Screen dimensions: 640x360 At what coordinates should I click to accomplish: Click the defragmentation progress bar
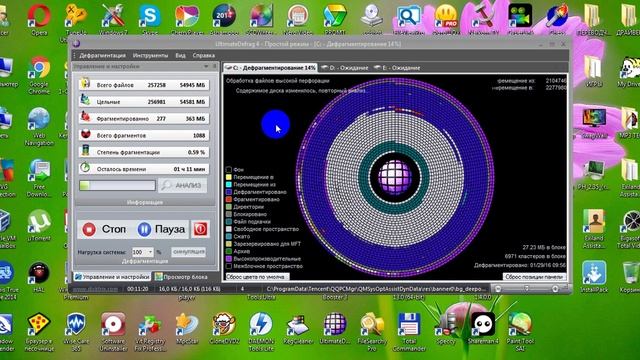[118, 186]
